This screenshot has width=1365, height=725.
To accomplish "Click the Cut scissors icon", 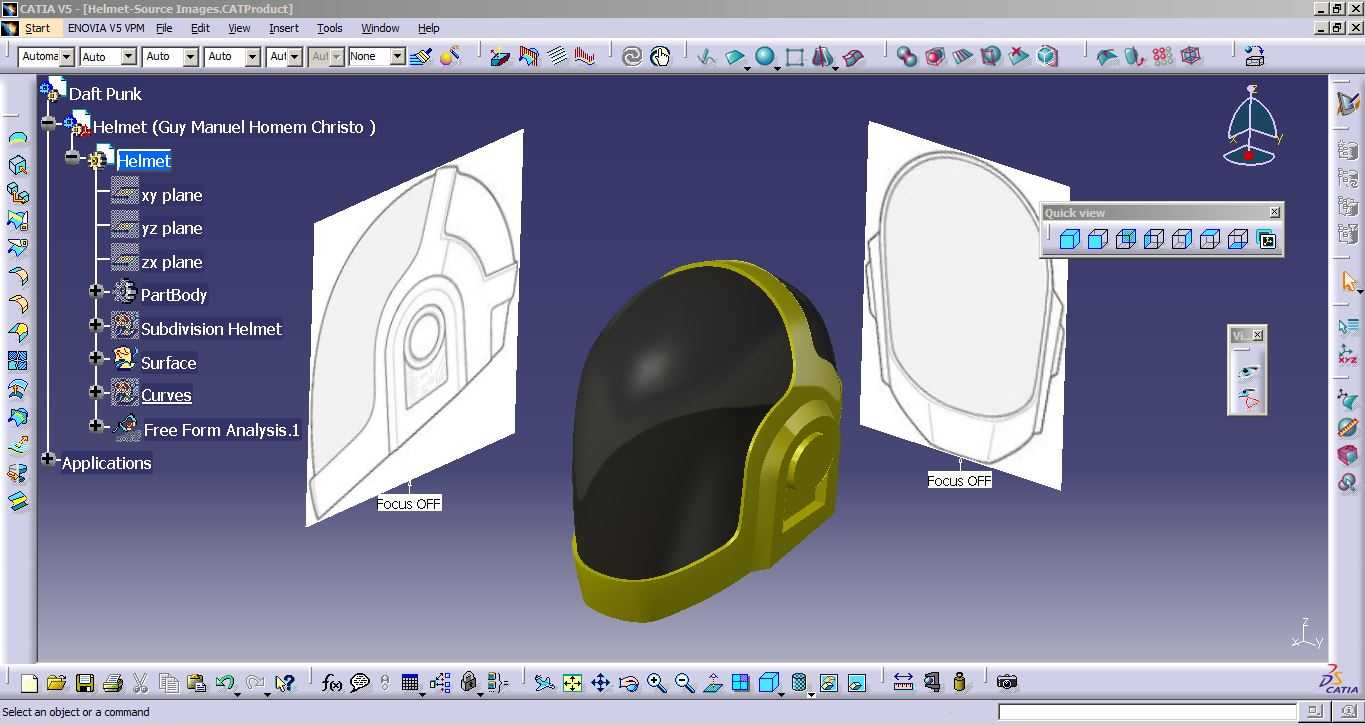I will click(140, 683).
